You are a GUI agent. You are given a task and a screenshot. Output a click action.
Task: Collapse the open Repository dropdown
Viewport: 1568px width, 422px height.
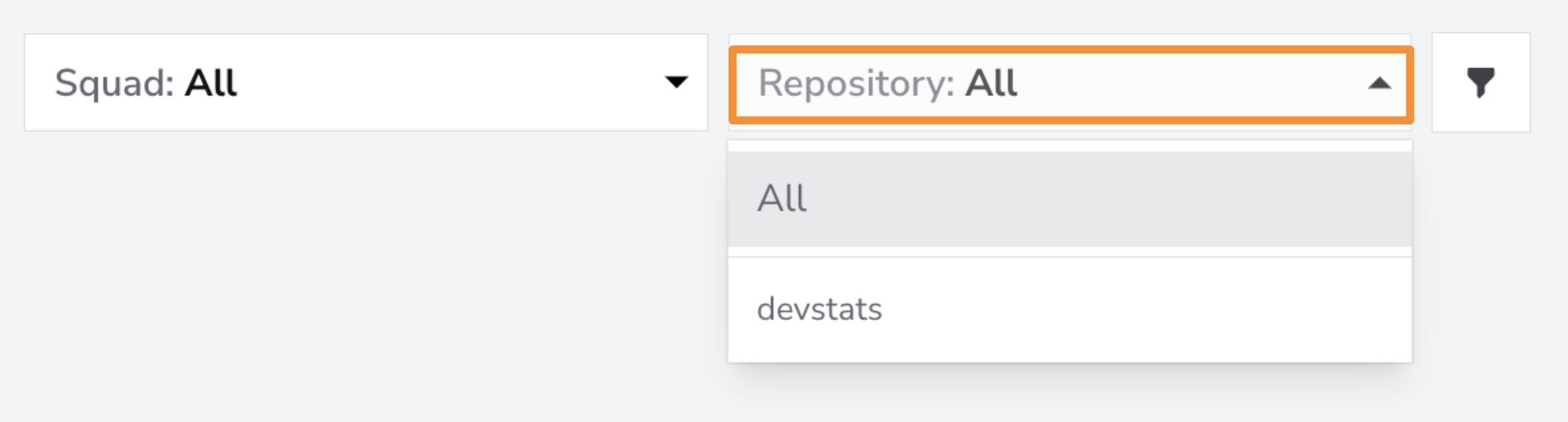click(1070, 84)
